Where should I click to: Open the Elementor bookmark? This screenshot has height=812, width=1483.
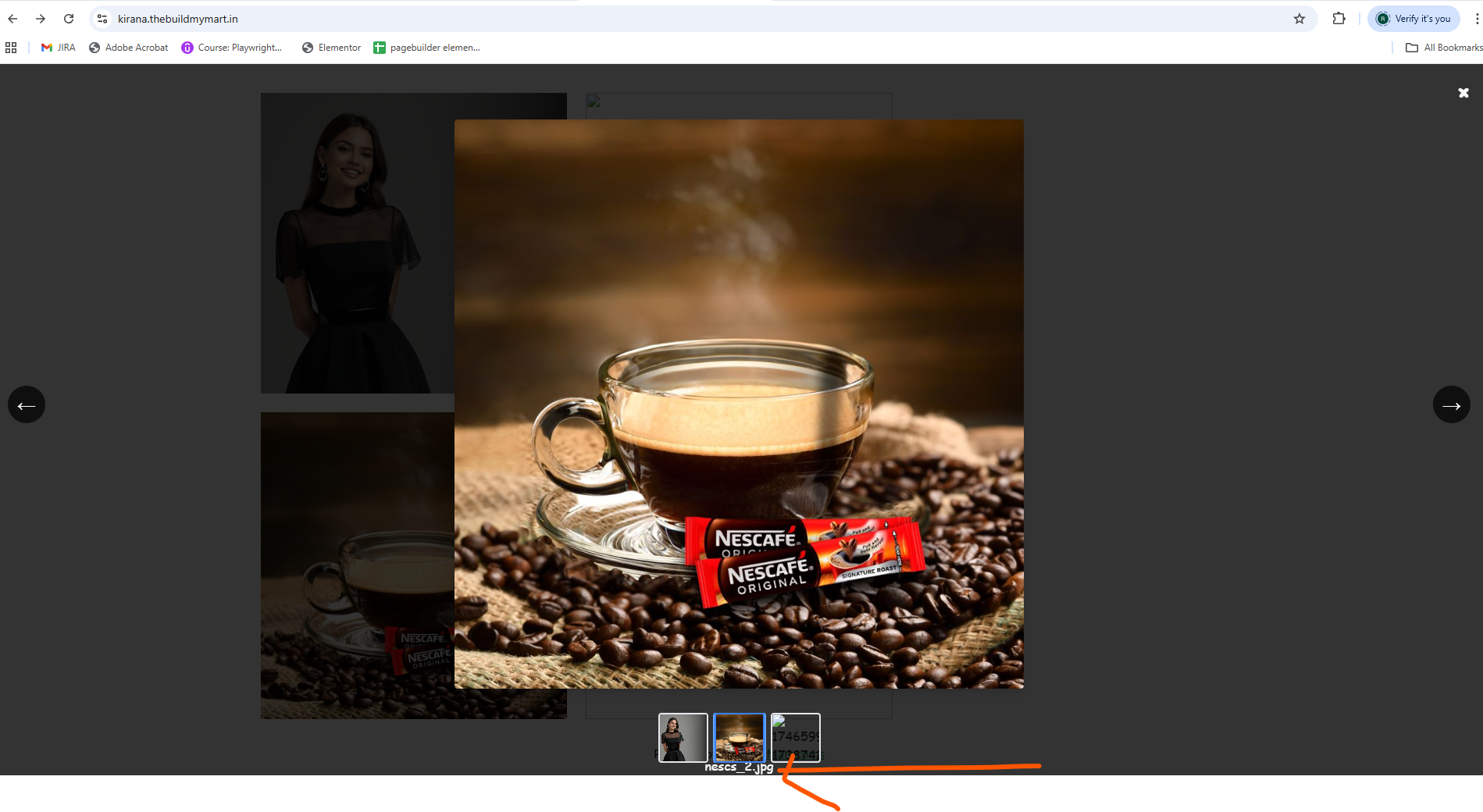click(x=332, y=48)
